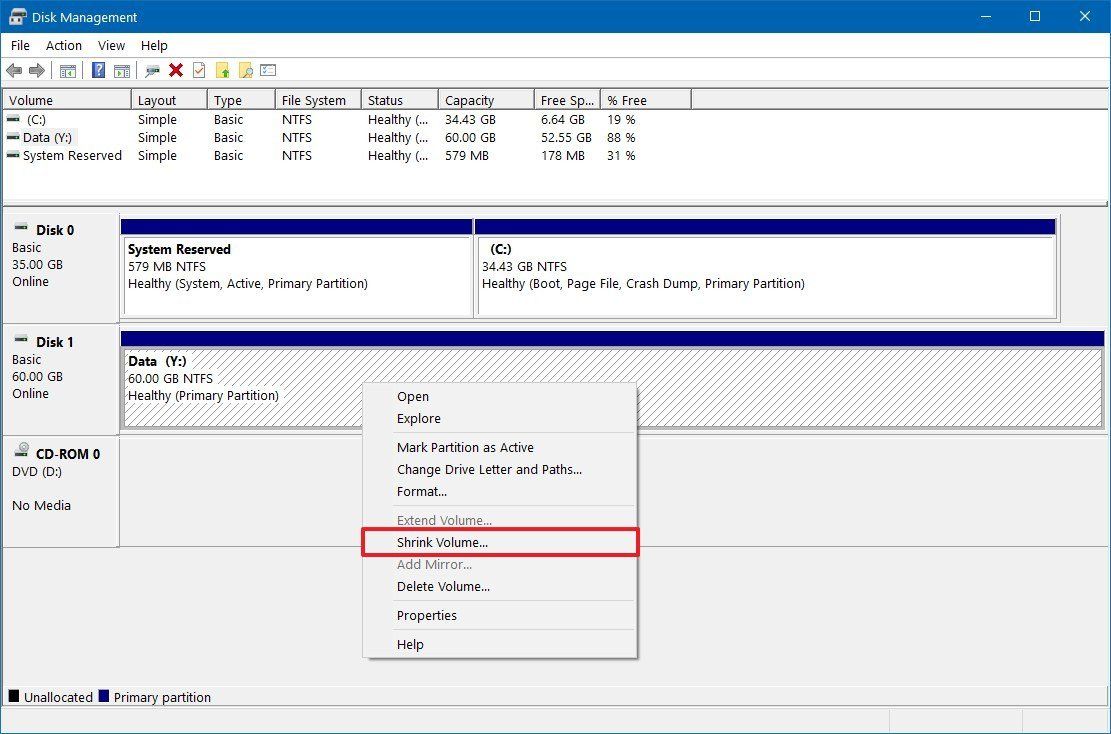Screen dimensions: 1111x734
Task: Select Shrink Volume from the context menu
Action: coord(443,541)
